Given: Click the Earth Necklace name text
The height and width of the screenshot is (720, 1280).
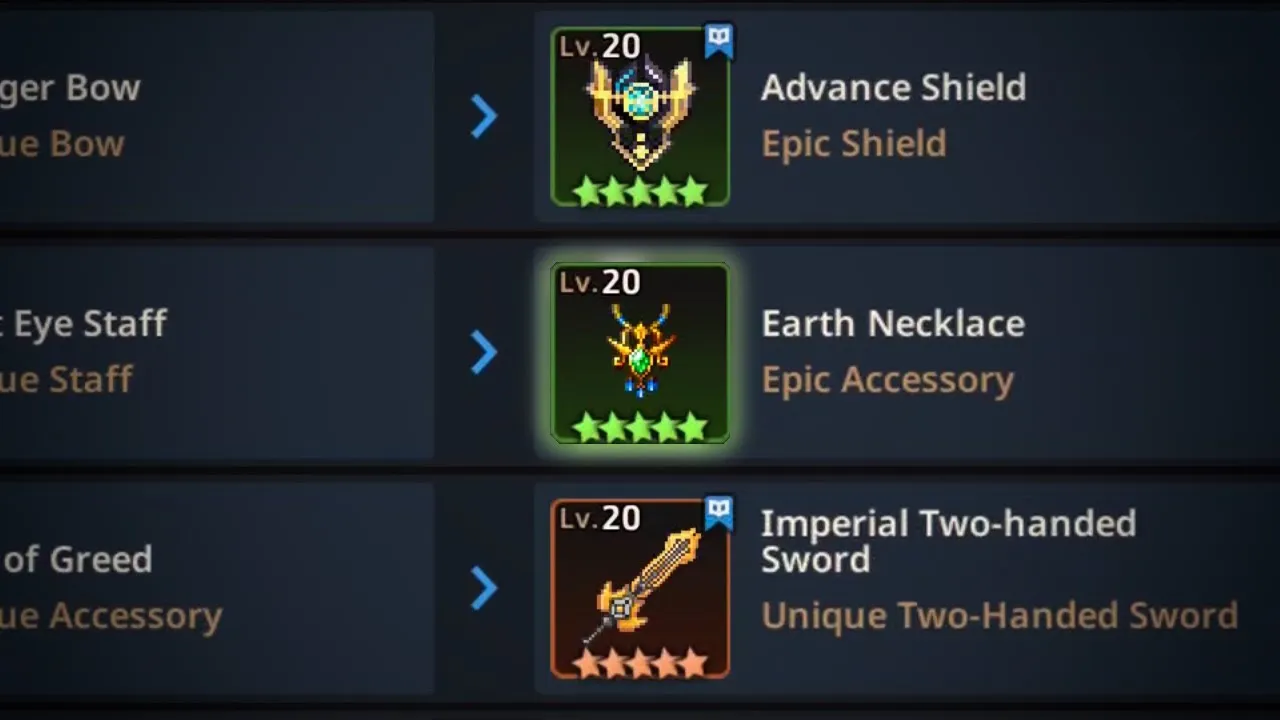Looking at the screenshot, I should point(893,324).
